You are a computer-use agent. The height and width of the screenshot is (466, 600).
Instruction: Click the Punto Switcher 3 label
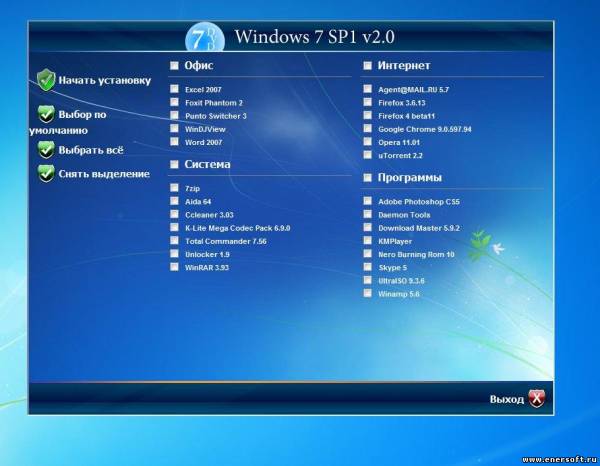[x=216, y=116]
